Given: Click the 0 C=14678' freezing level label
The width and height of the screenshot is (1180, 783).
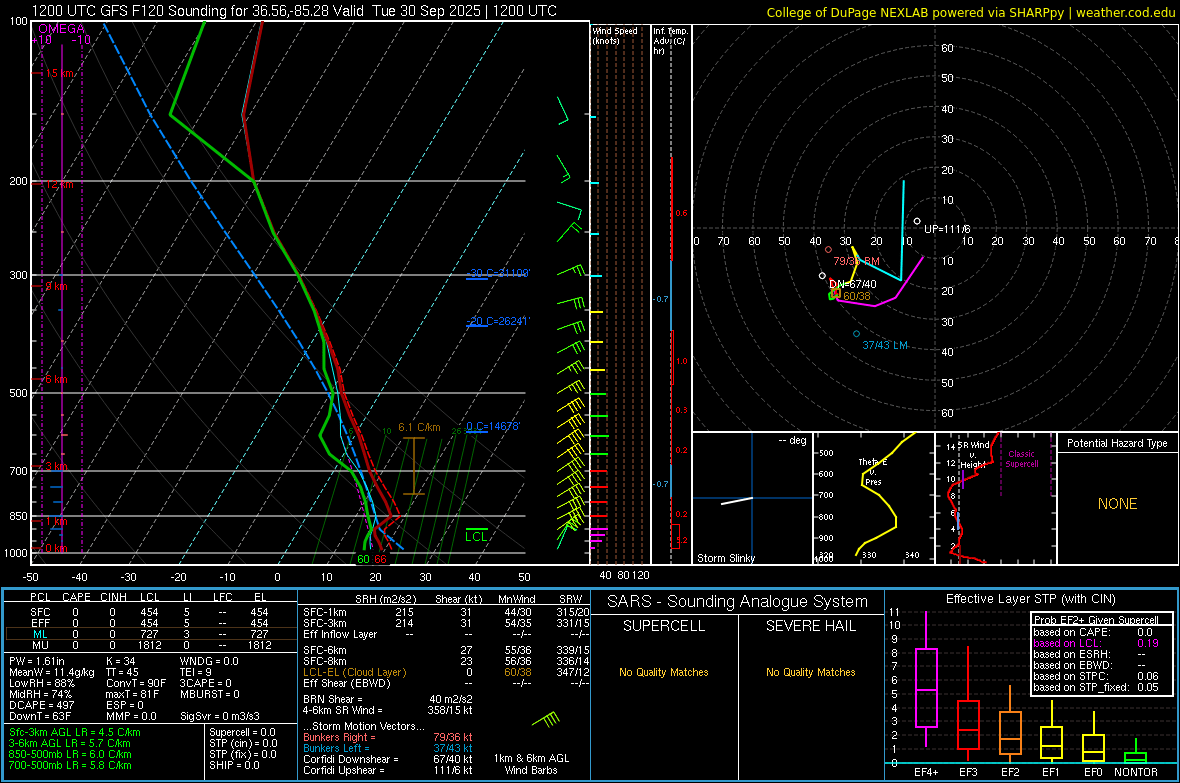Looking at the screenshot, I should click(x=493, y=426).
